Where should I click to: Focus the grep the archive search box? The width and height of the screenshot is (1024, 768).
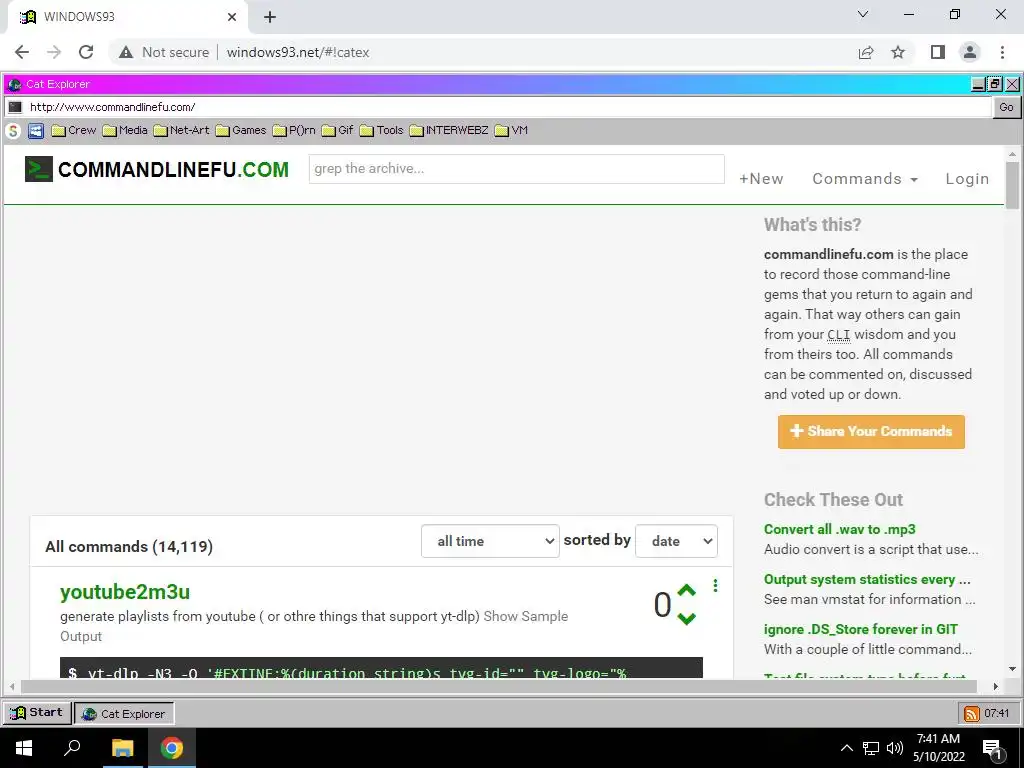click(517, 169)
